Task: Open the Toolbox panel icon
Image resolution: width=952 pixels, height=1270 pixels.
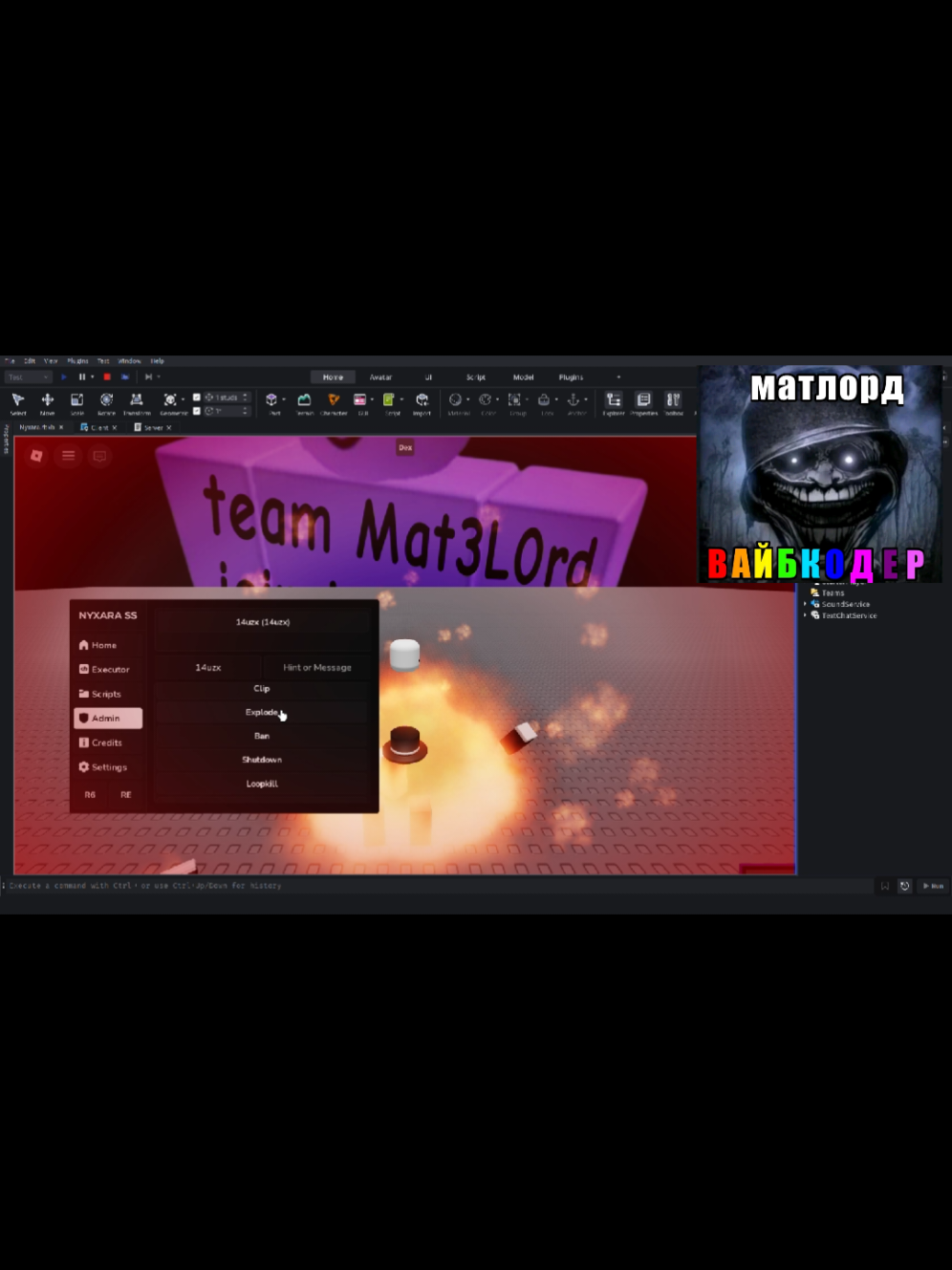Action: (x=674, y=403)
